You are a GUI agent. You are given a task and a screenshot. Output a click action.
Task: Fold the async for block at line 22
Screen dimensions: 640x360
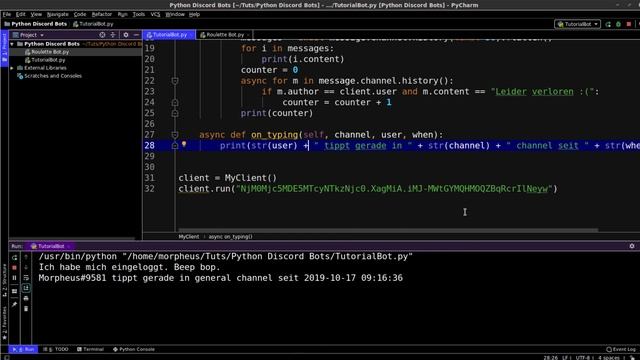click(x=175, y=81)
